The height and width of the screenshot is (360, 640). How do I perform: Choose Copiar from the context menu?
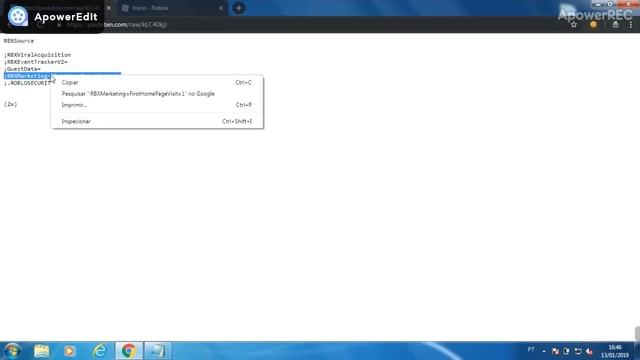(x=157, y=82)
